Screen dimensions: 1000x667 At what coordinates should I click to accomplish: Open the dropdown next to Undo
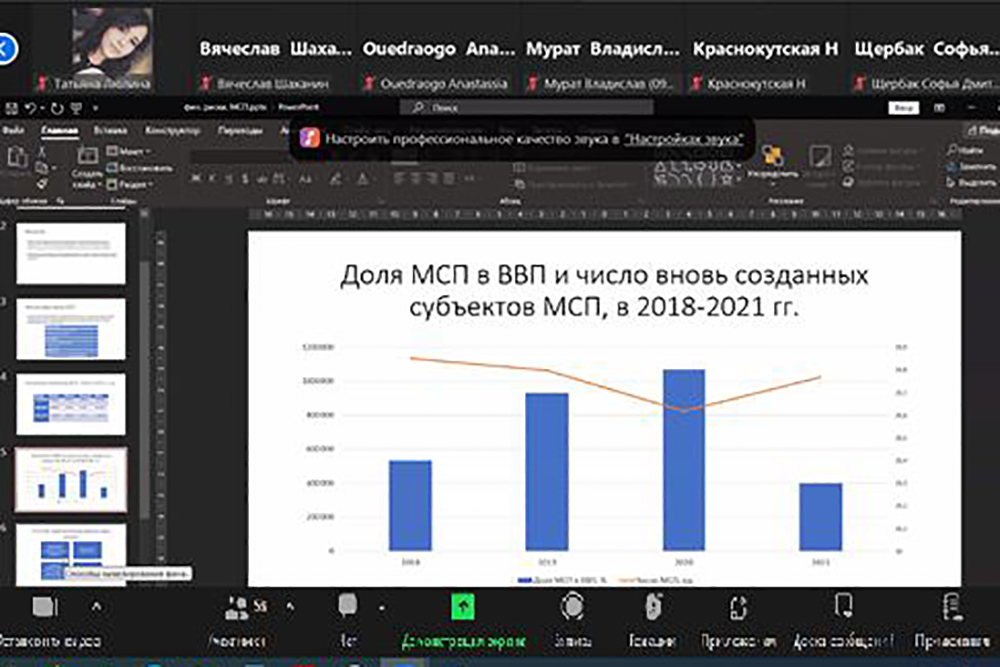pyautogui.click(x=42, y=108)
